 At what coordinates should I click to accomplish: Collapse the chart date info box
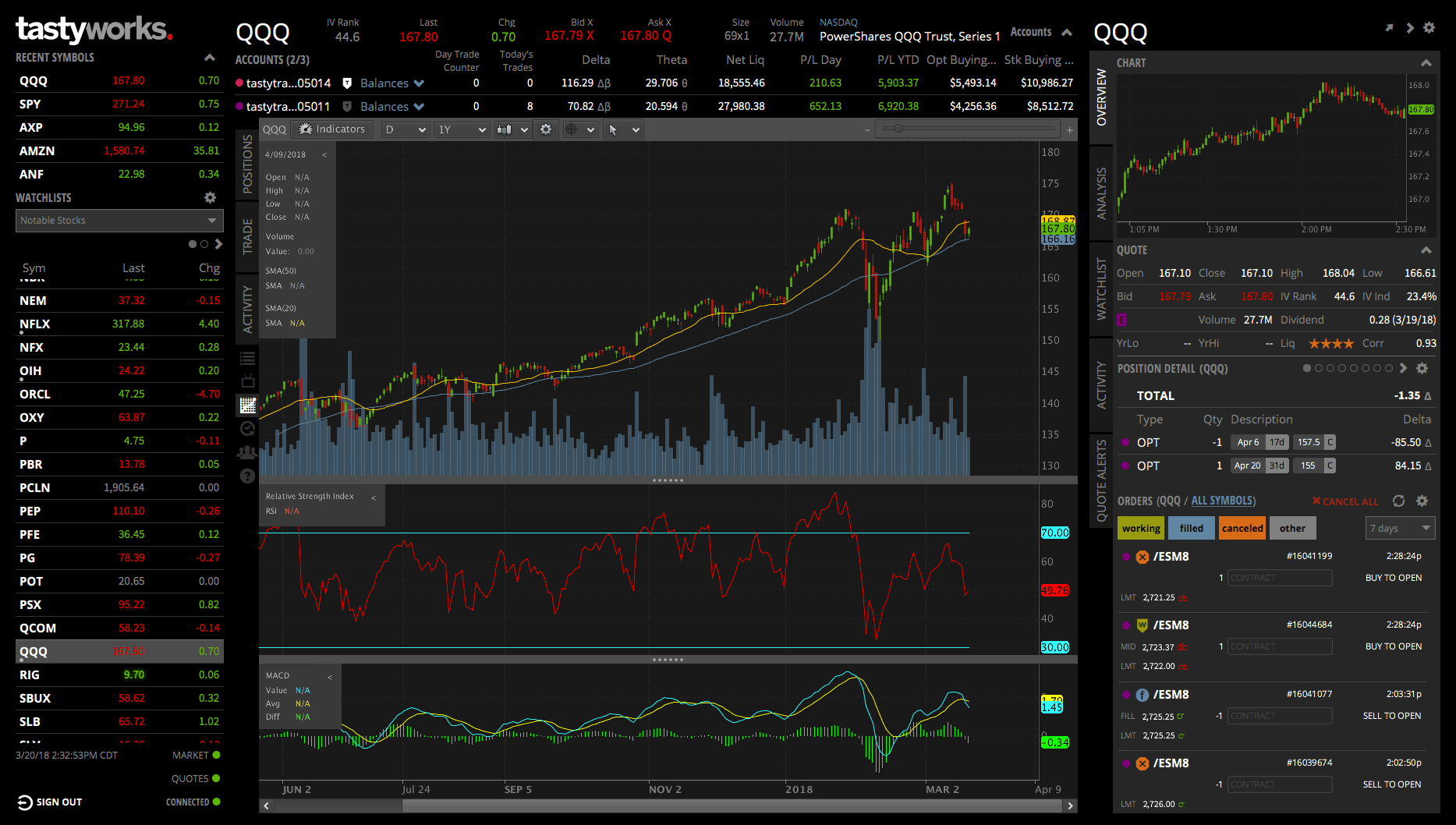pos(324,154)
